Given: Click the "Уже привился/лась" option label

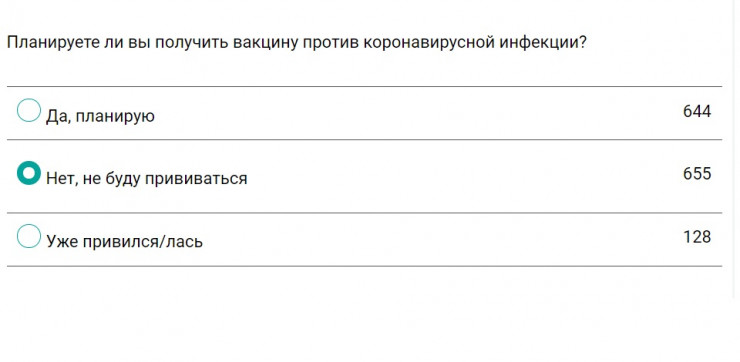Looking at the screenshot, I should pyautogui.click(x=124, y=242).
